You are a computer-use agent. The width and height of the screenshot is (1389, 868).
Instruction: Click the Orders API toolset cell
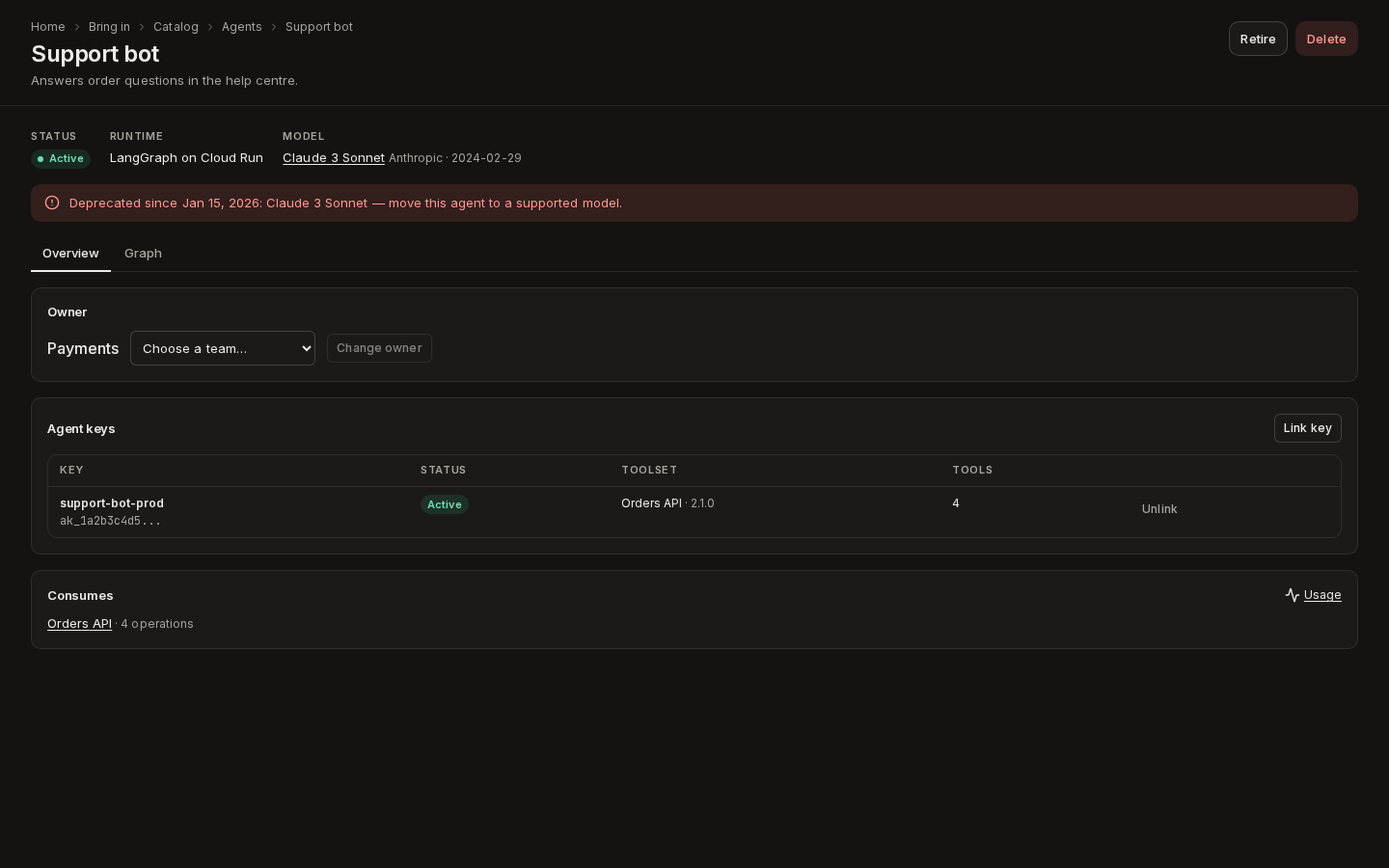click(667, 503)
